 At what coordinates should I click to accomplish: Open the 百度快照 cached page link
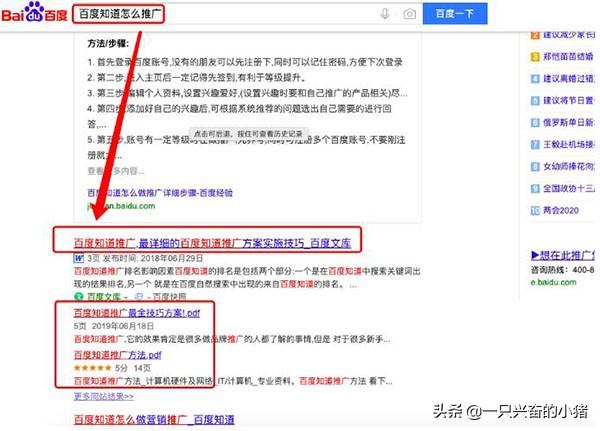169,297
